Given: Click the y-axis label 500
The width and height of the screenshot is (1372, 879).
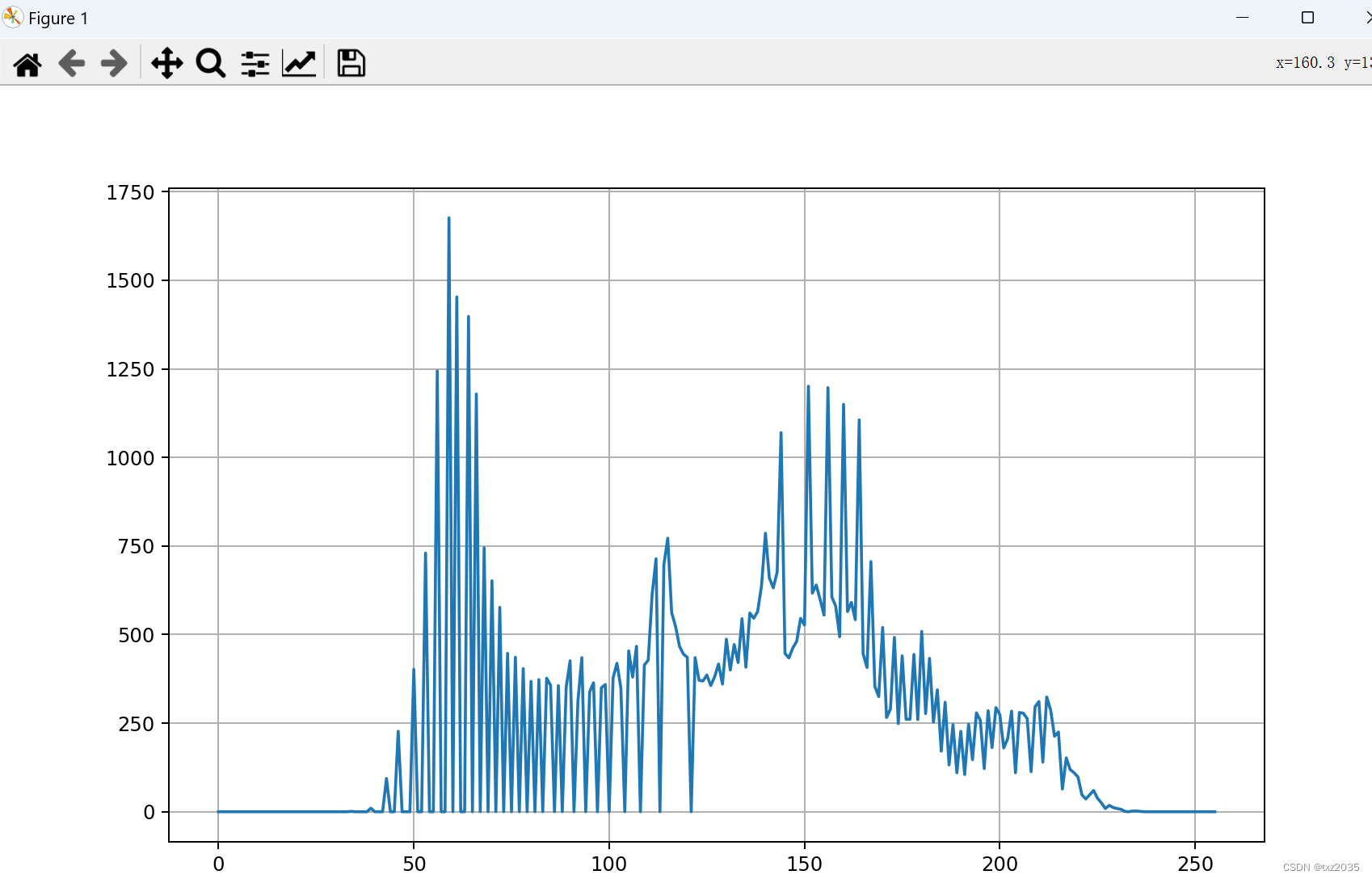Looking at the screenshot, I should [136, 635].
